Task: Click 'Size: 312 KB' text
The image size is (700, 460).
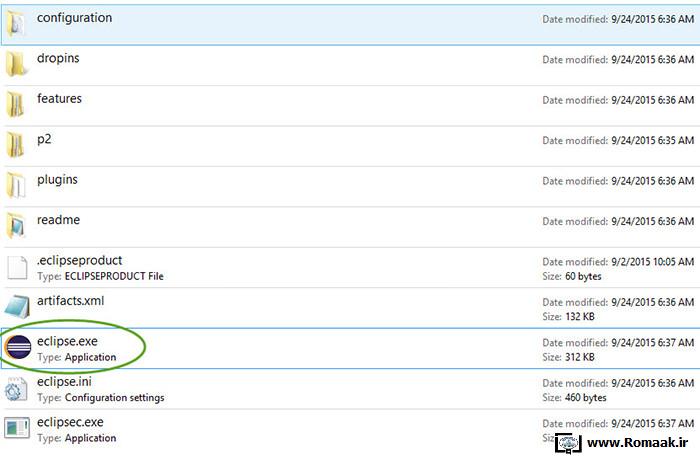Action: click(568, 357)
